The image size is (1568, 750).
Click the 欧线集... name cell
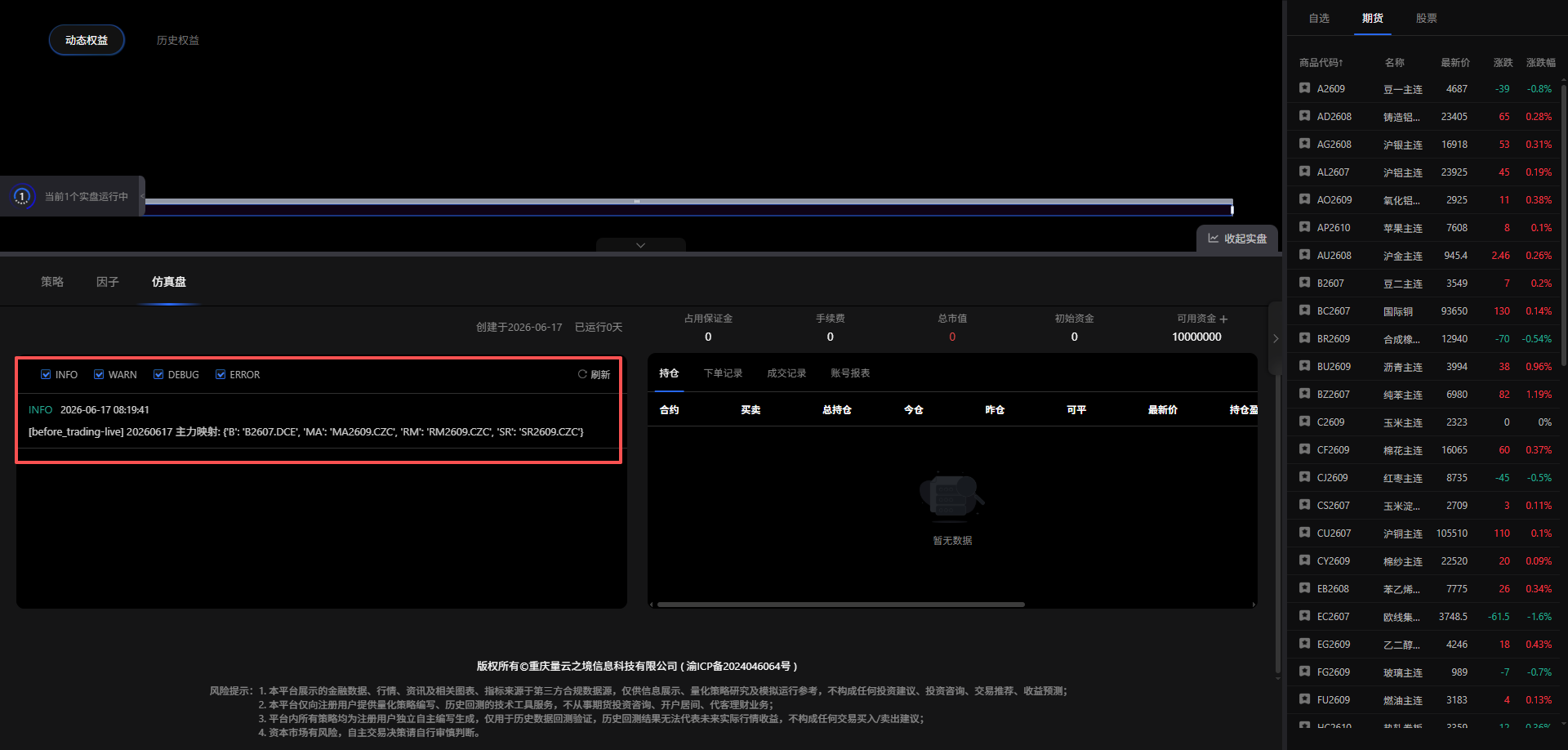pos(1401,617)
